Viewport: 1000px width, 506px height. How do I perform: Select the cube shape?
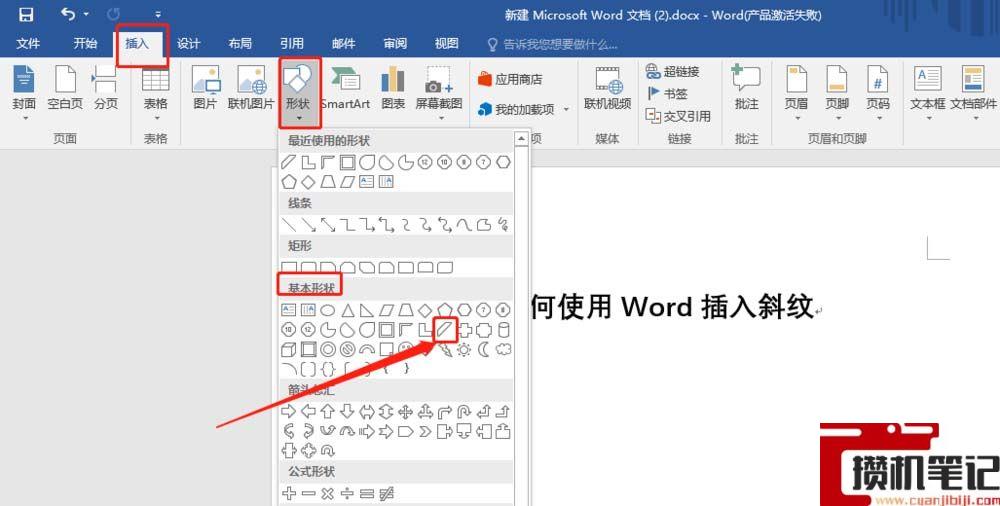289,350
